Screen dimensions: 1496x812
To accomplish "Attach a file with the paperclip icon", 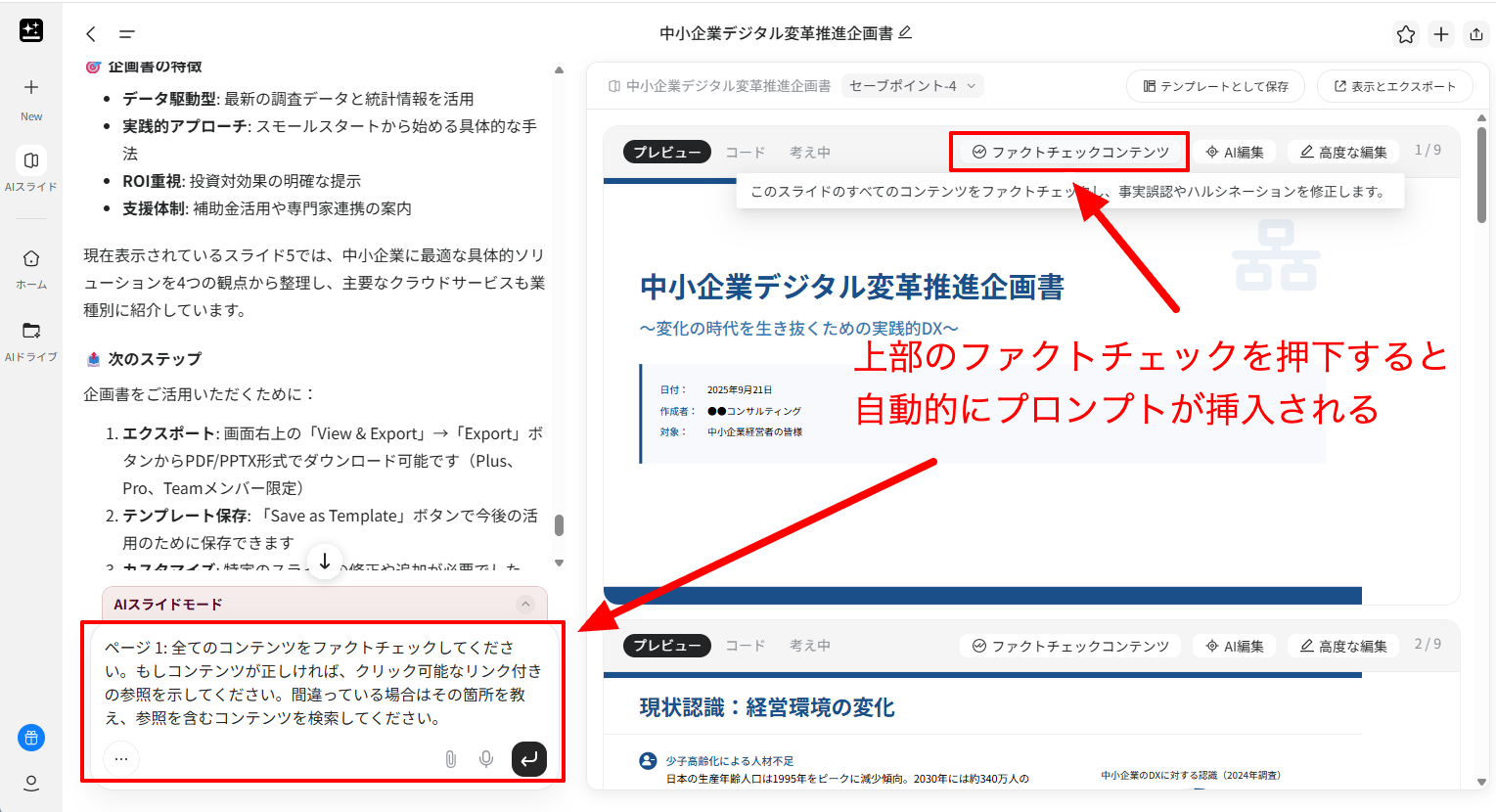I will [450, 758].
